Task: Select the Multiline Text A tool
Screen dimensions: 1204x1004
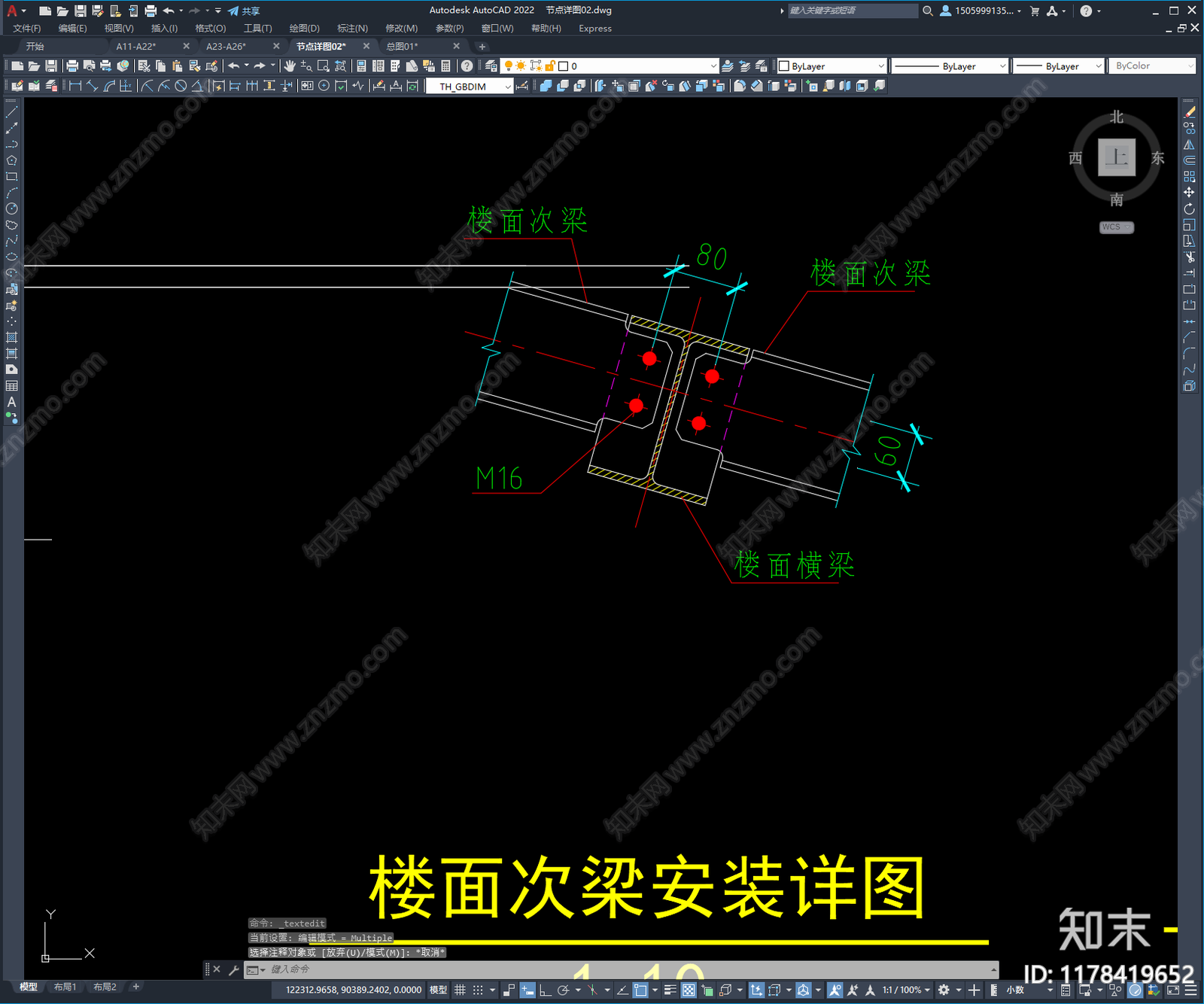Action: click(11, 402)
